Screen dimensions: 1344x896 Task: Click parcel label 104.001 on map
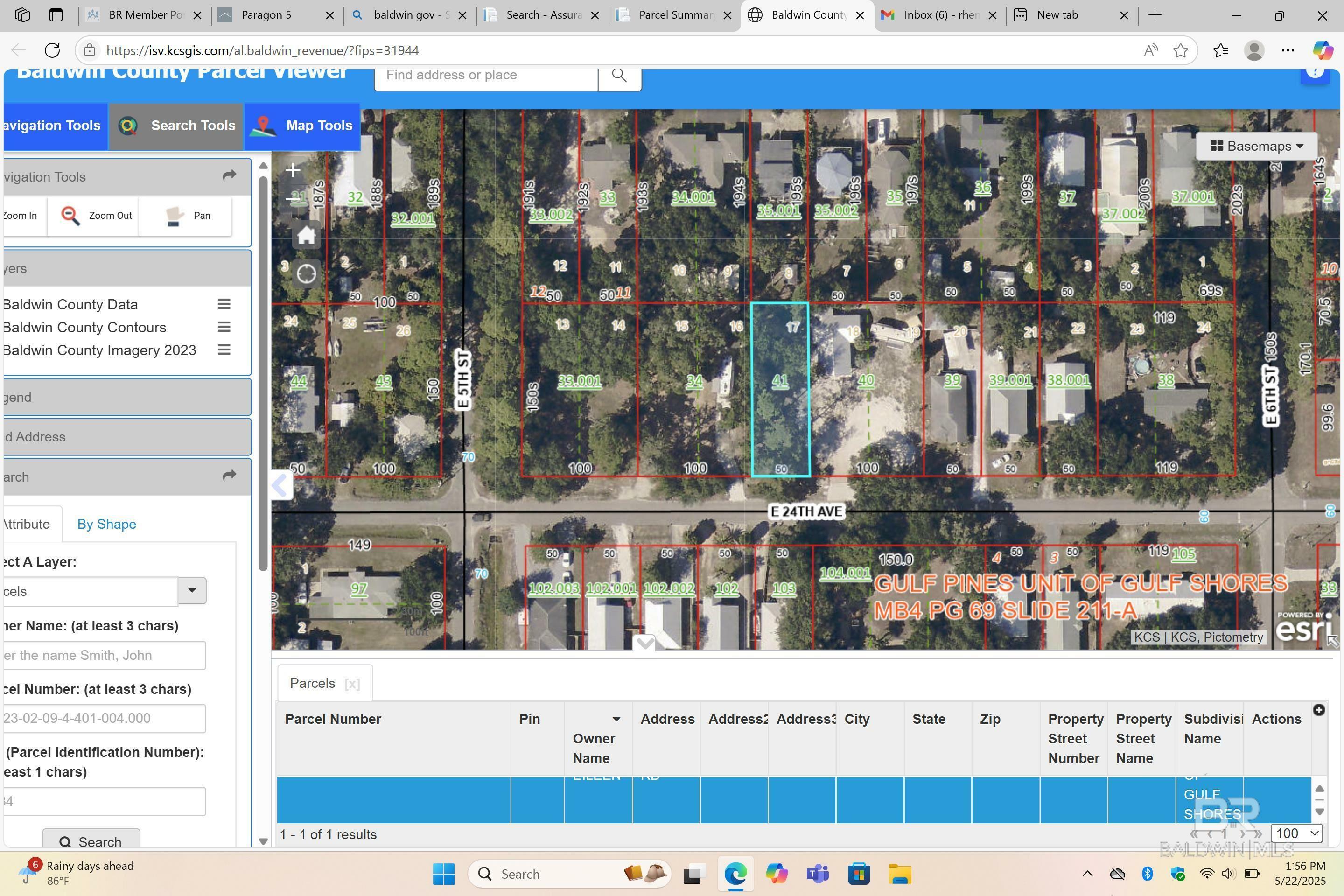tap(845, 573)
